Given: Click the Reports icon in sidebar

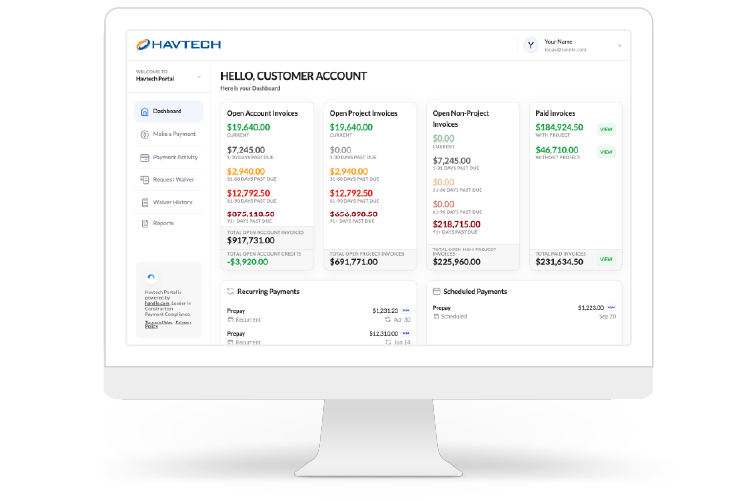Looking at the screenshot, I should pos(145,223).
